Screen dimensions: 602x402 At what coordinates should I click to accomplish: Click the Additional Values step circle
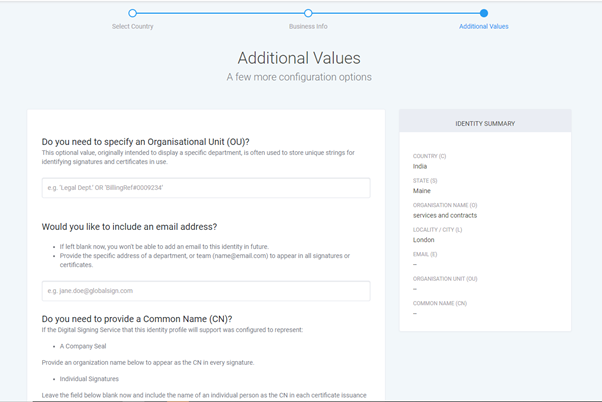483,14
